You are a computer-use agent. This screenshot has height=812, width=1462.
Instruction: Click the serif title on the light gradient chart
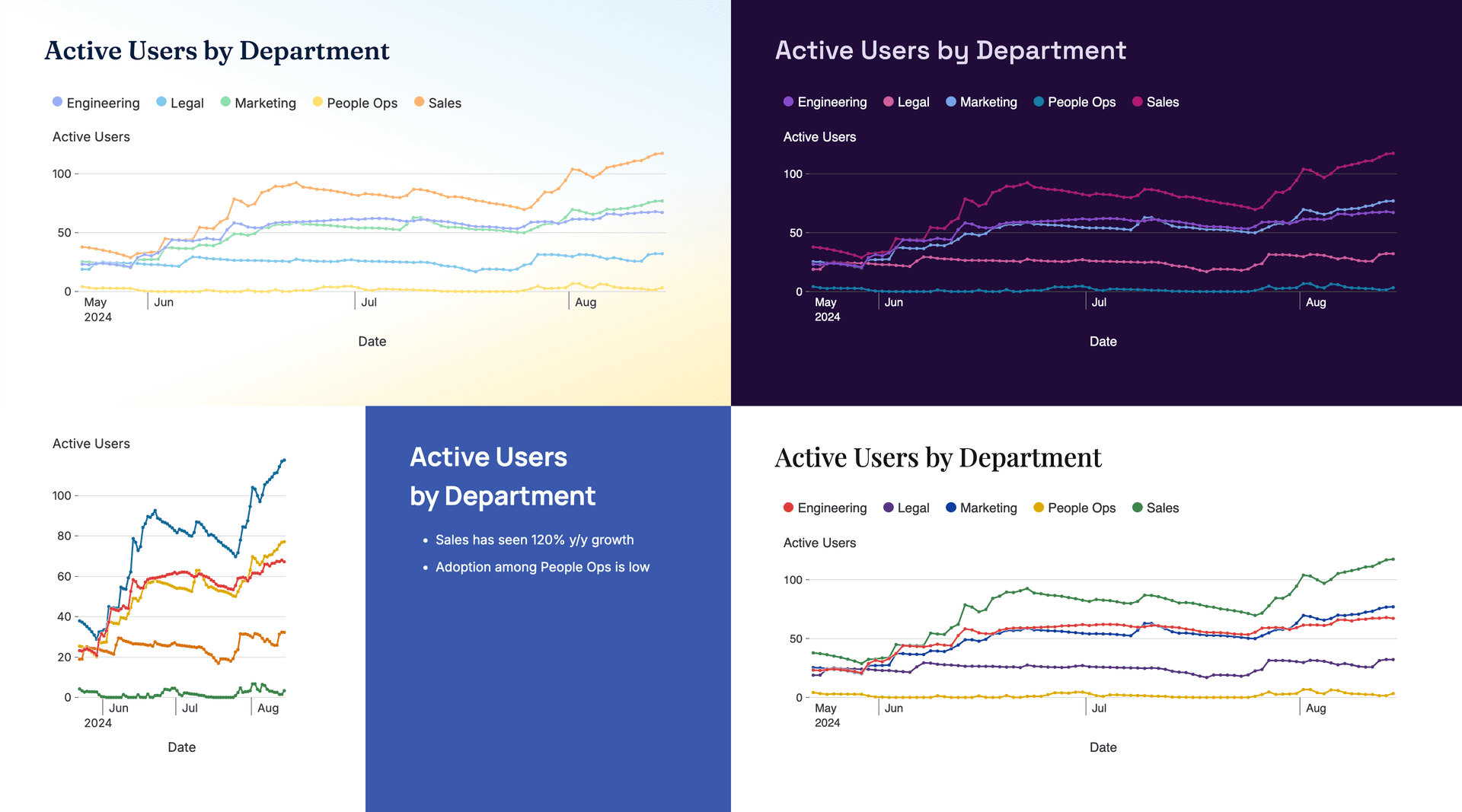click(217, 50)
